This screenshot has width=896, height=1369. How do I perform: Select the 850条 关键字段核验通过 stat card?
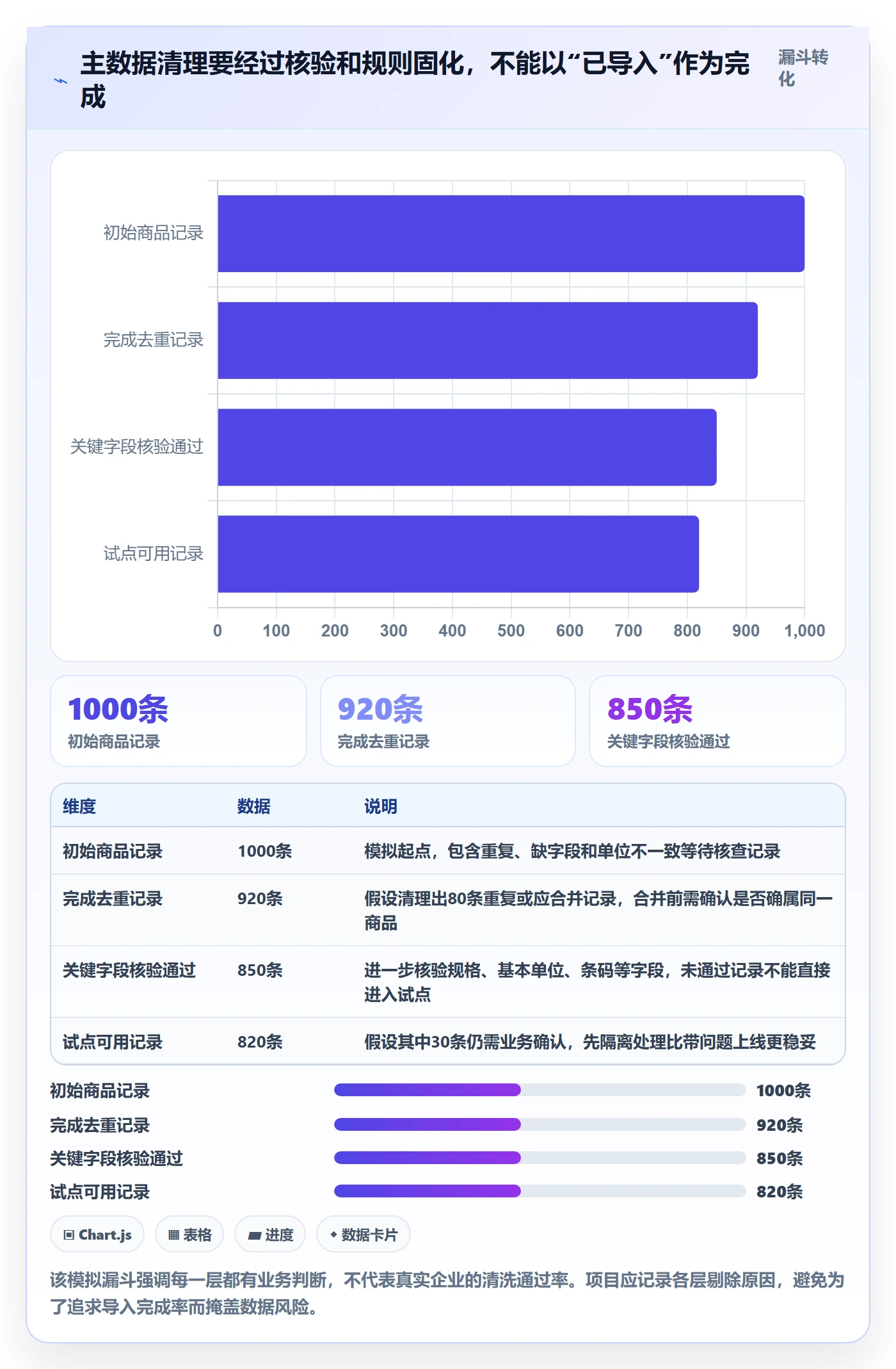717,721
